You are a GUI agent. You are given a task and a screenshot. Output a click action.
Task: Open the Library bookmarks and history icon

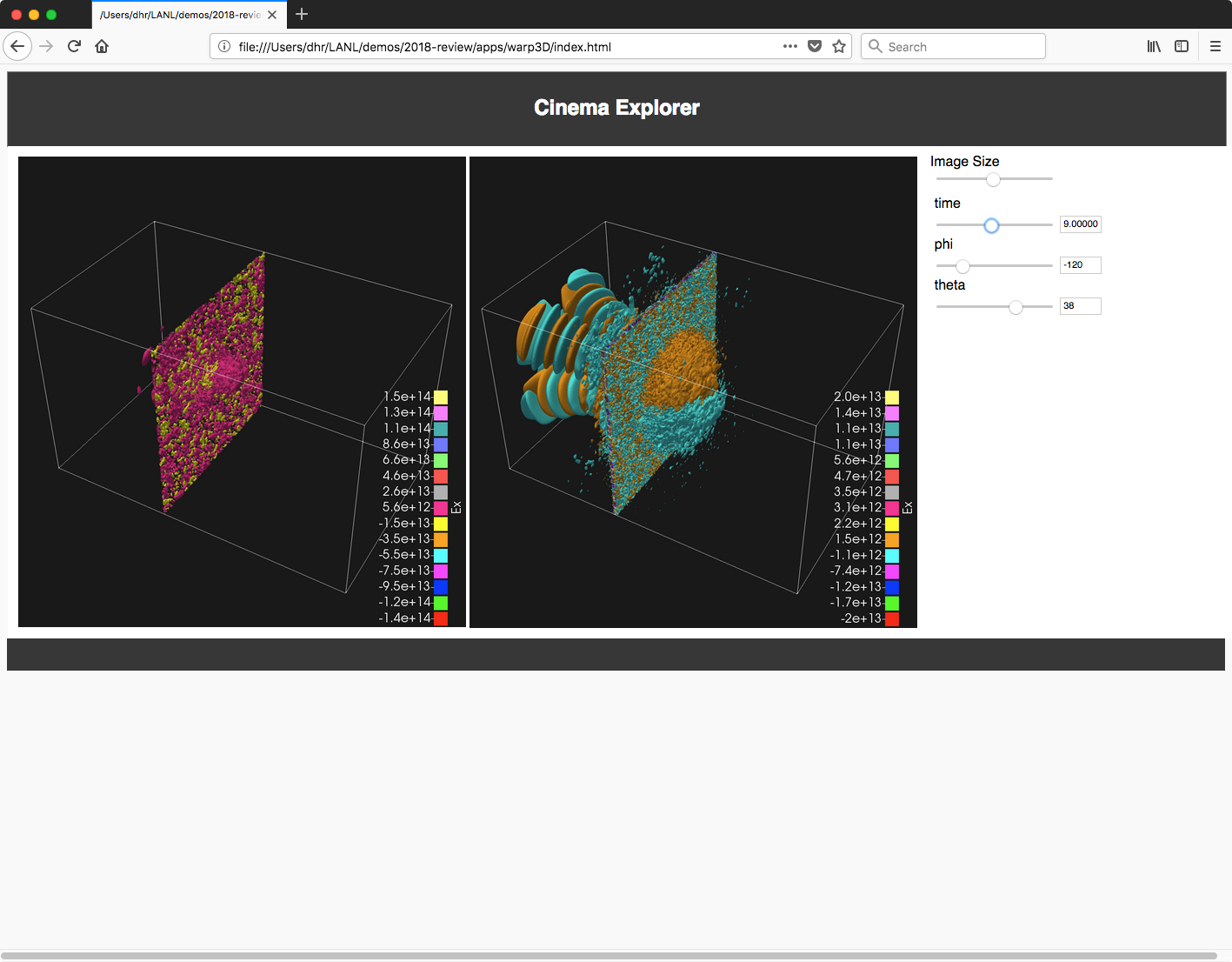(x=1154, y=46)
